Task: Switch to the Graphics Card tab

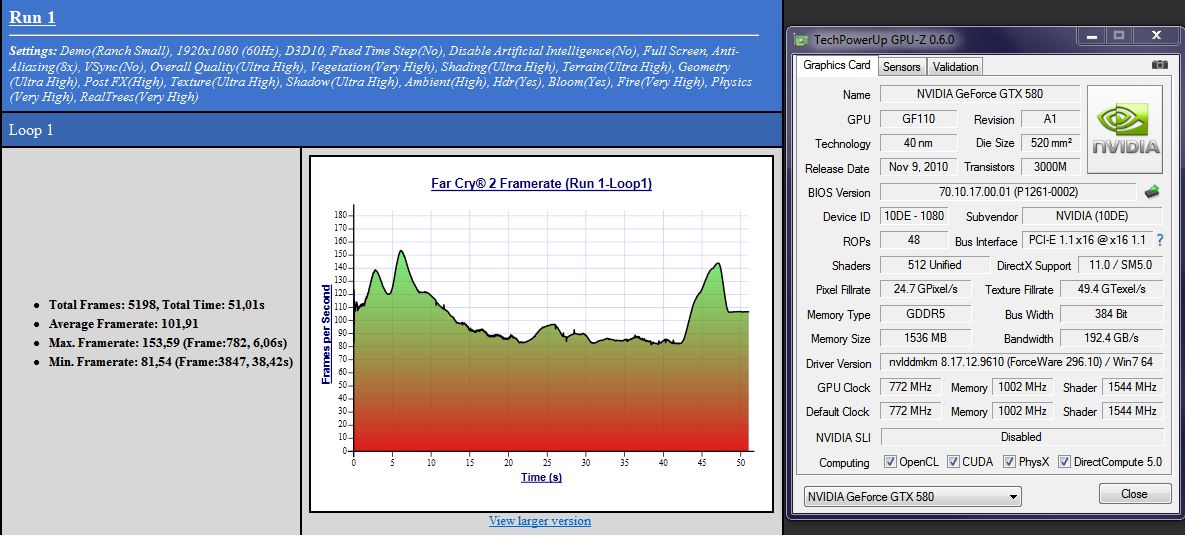Action: tap(837, 66)
